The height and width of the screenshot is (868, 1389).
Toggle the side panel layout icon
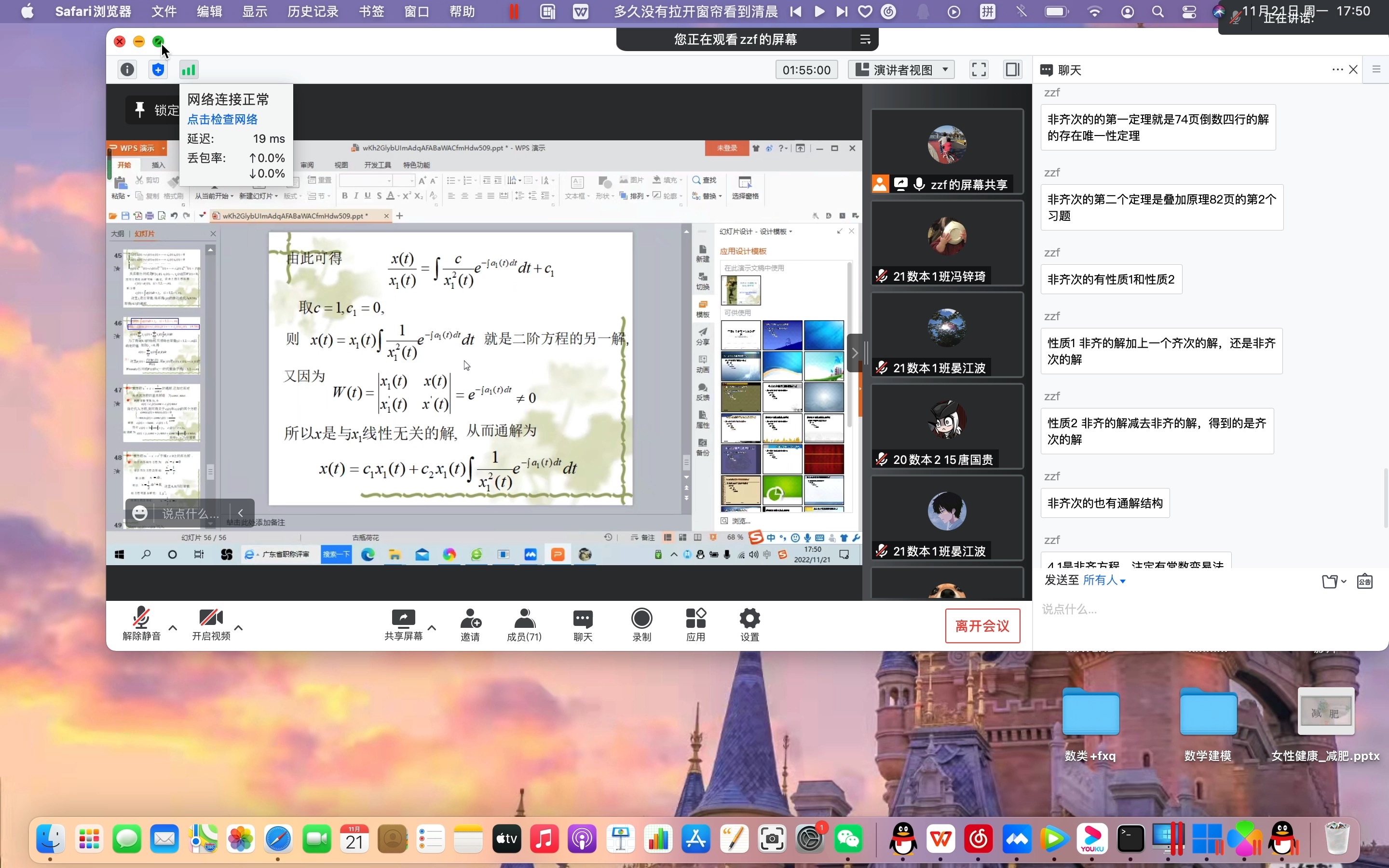tap(1012, 69)
